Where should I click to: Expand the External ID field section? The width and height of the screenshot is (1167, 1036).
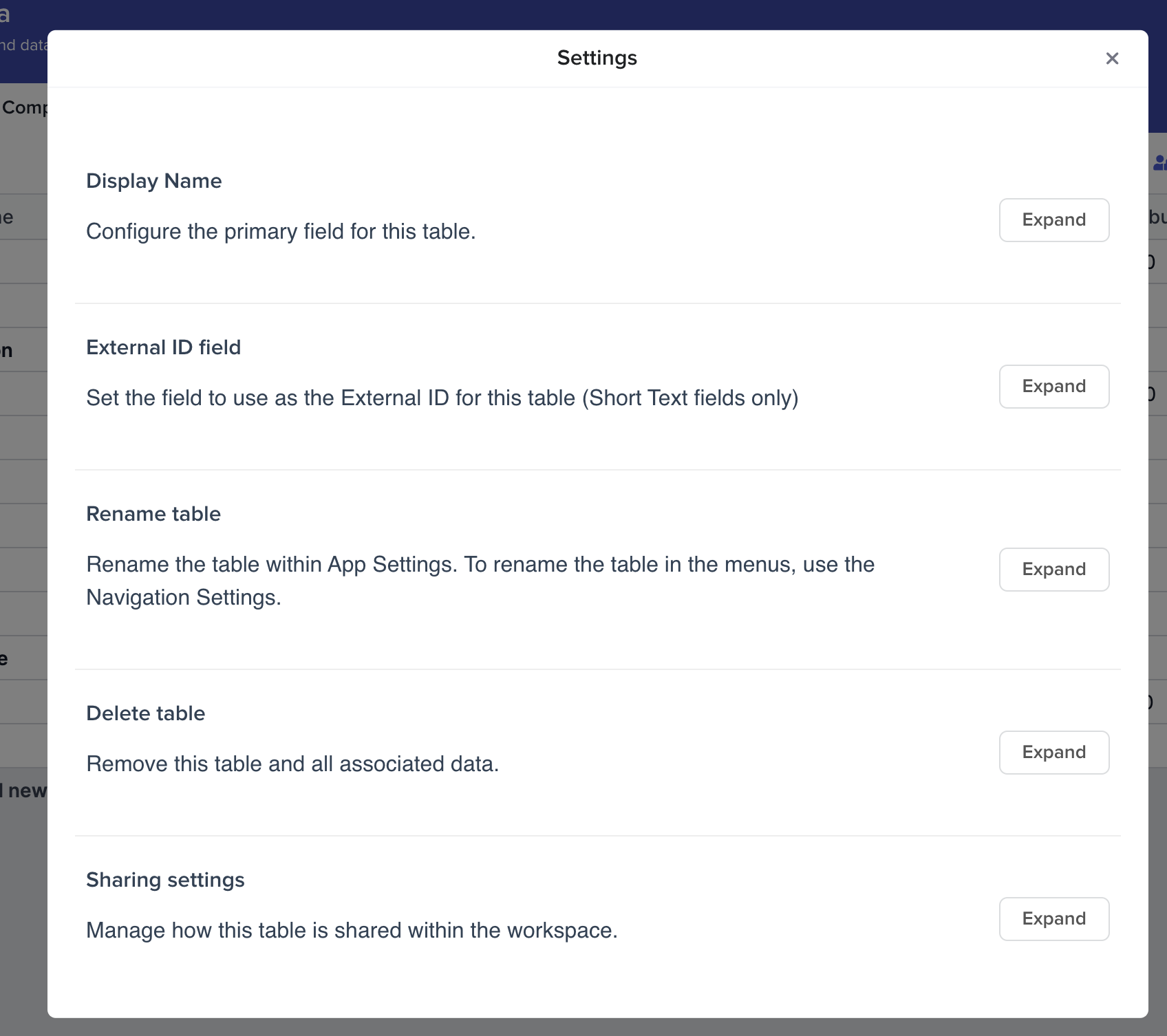point(1053,387)
